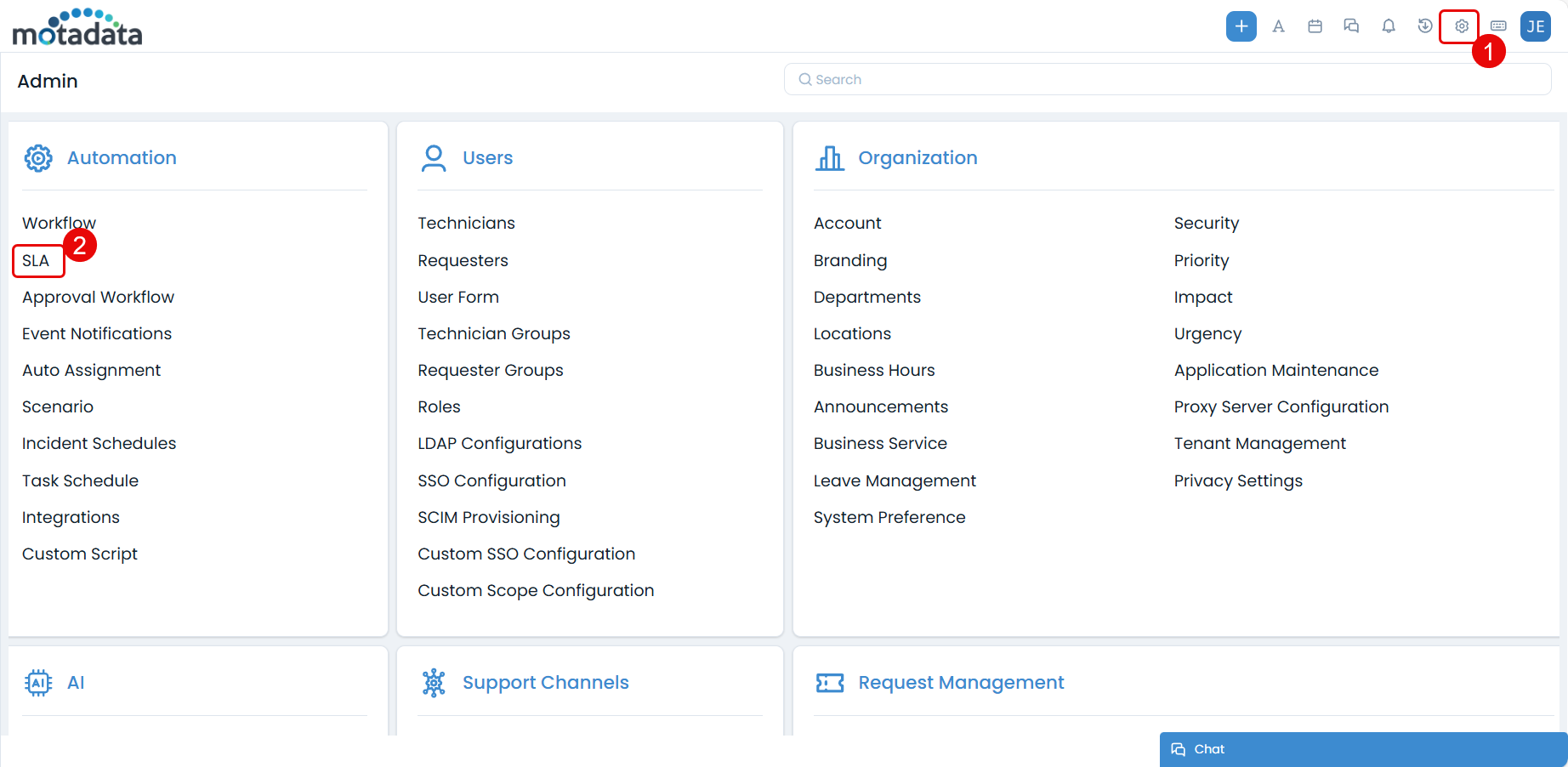Open the calendar icon in header
The height and width of the screenshot is (767, 1568).
coord(1315,26)
